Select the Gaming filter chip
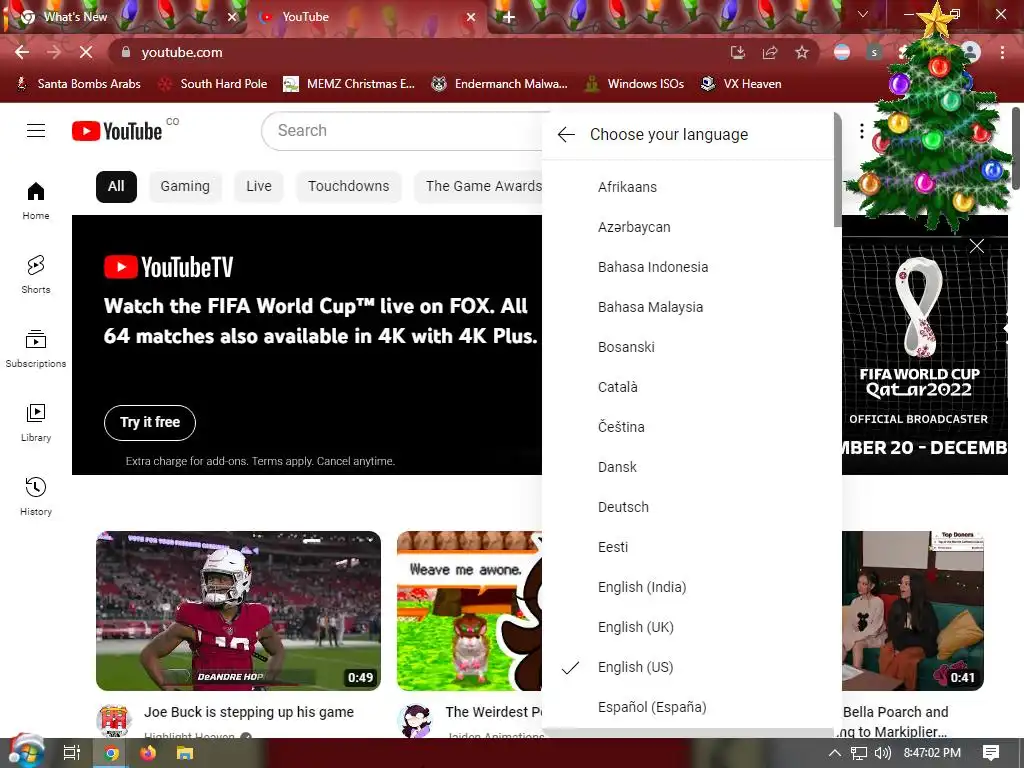 [185, 187]
